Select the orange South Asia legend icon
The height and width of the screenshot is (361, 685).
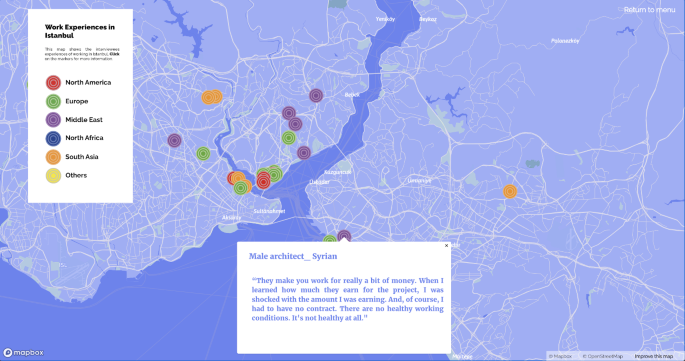click(x=53, y=157)
